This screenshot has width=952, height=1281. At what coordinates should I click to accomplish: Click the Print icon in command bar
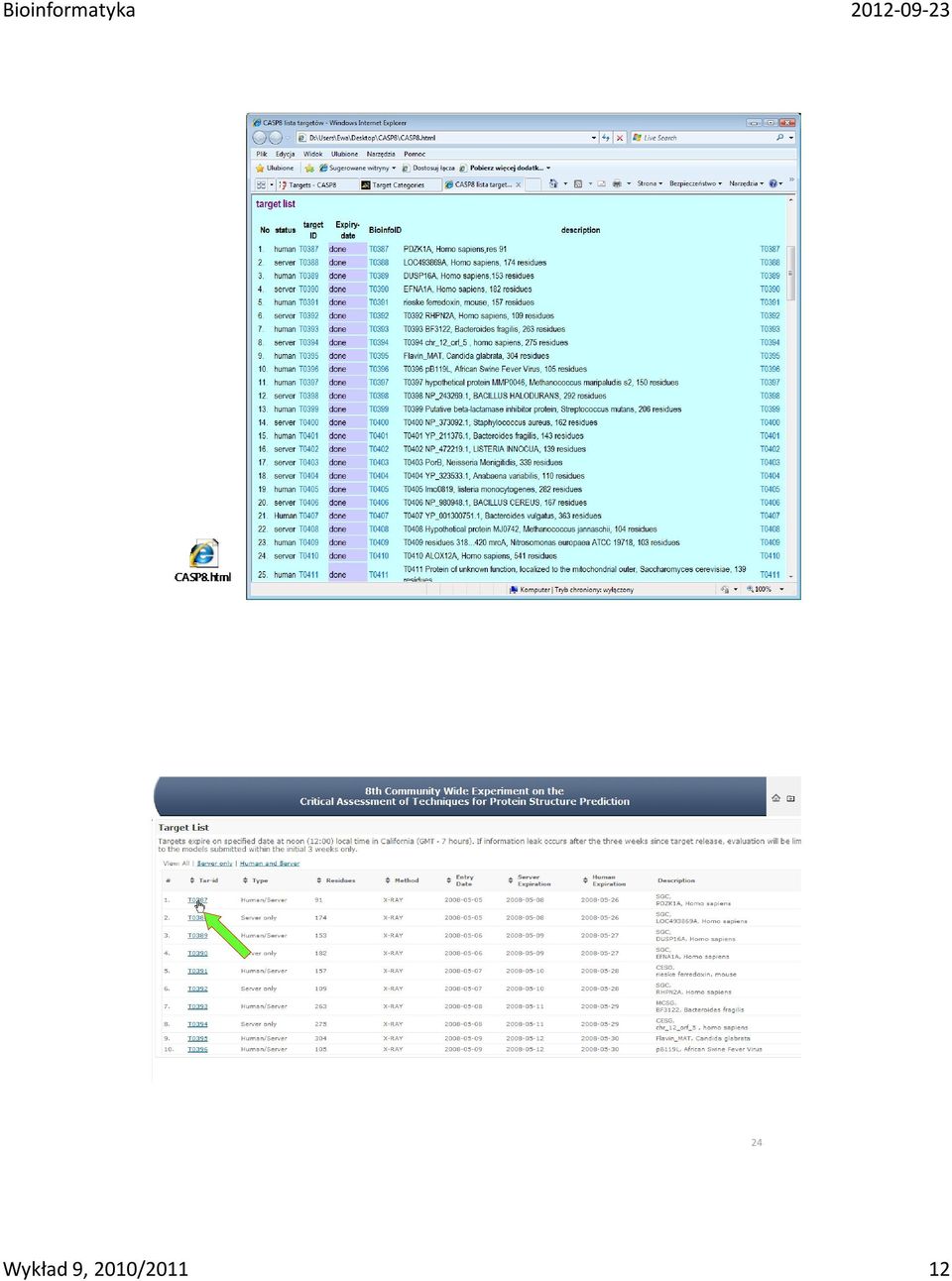[x=617, y=183]
